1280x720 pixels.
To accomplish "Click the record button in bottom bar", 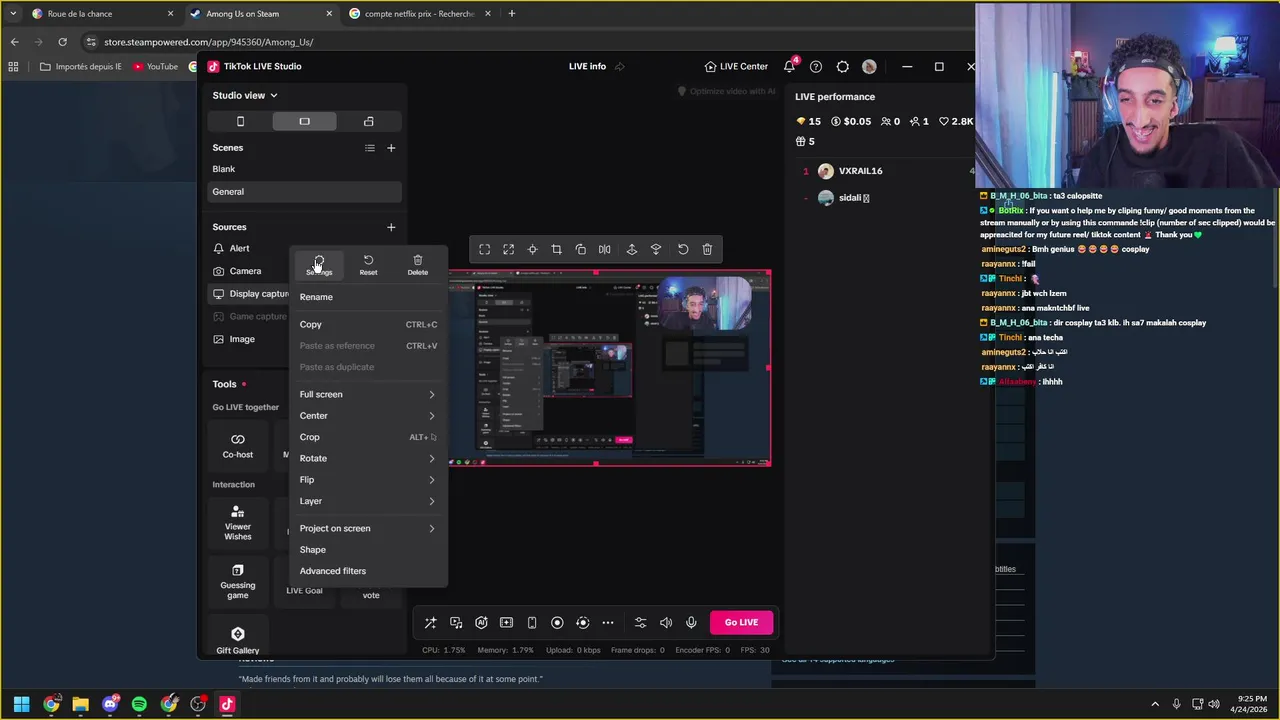I will [x=557, y=623].
